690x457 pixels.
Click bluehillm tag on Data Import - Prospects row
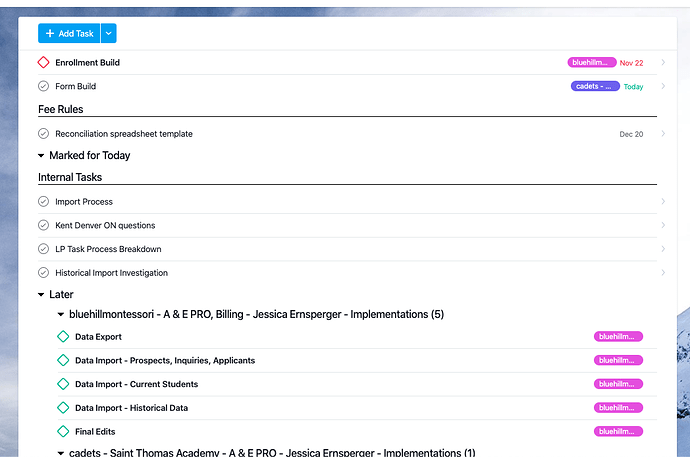[618, 360]
